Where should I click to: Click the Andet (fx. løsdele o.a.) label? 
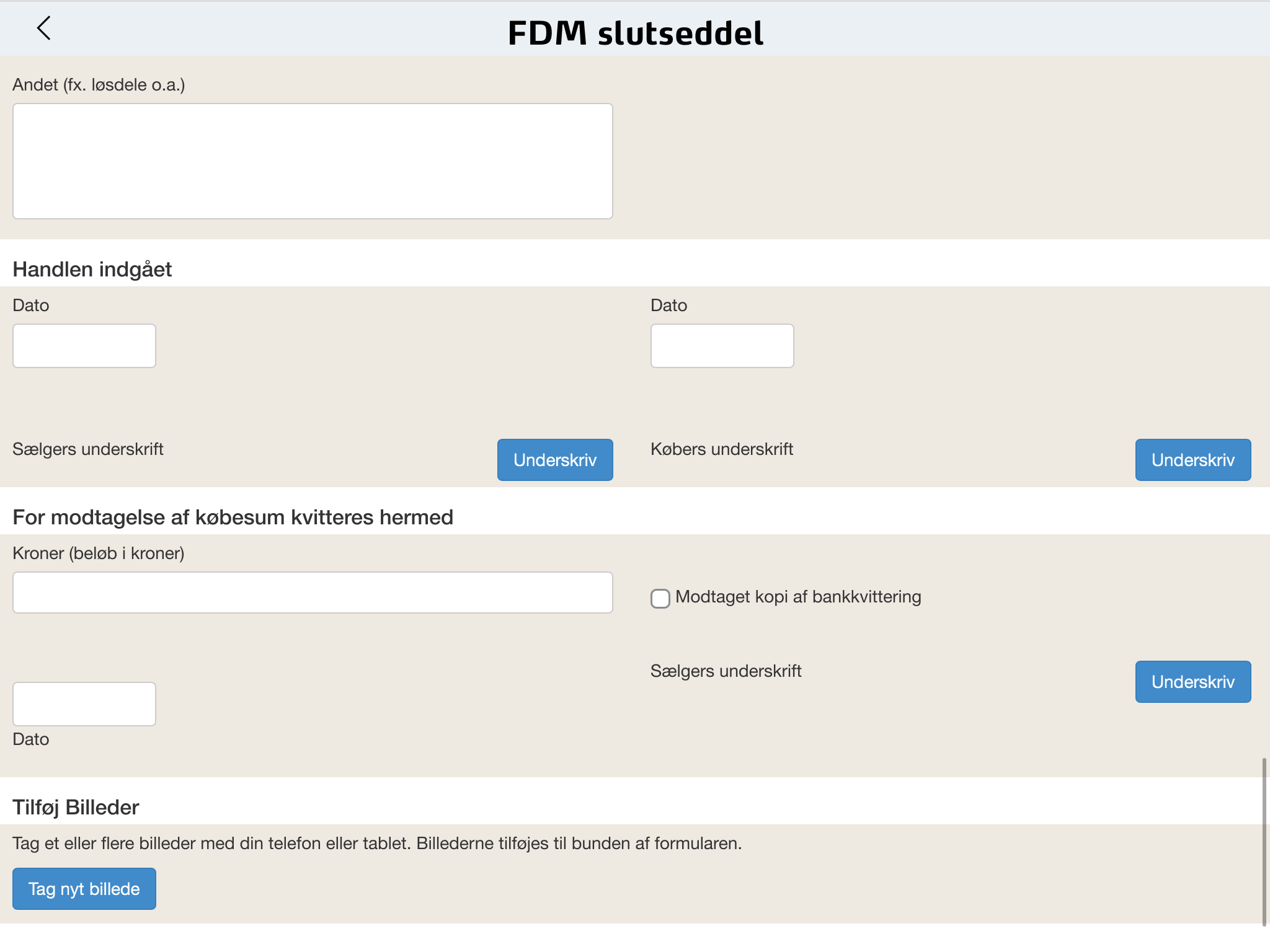99,85
